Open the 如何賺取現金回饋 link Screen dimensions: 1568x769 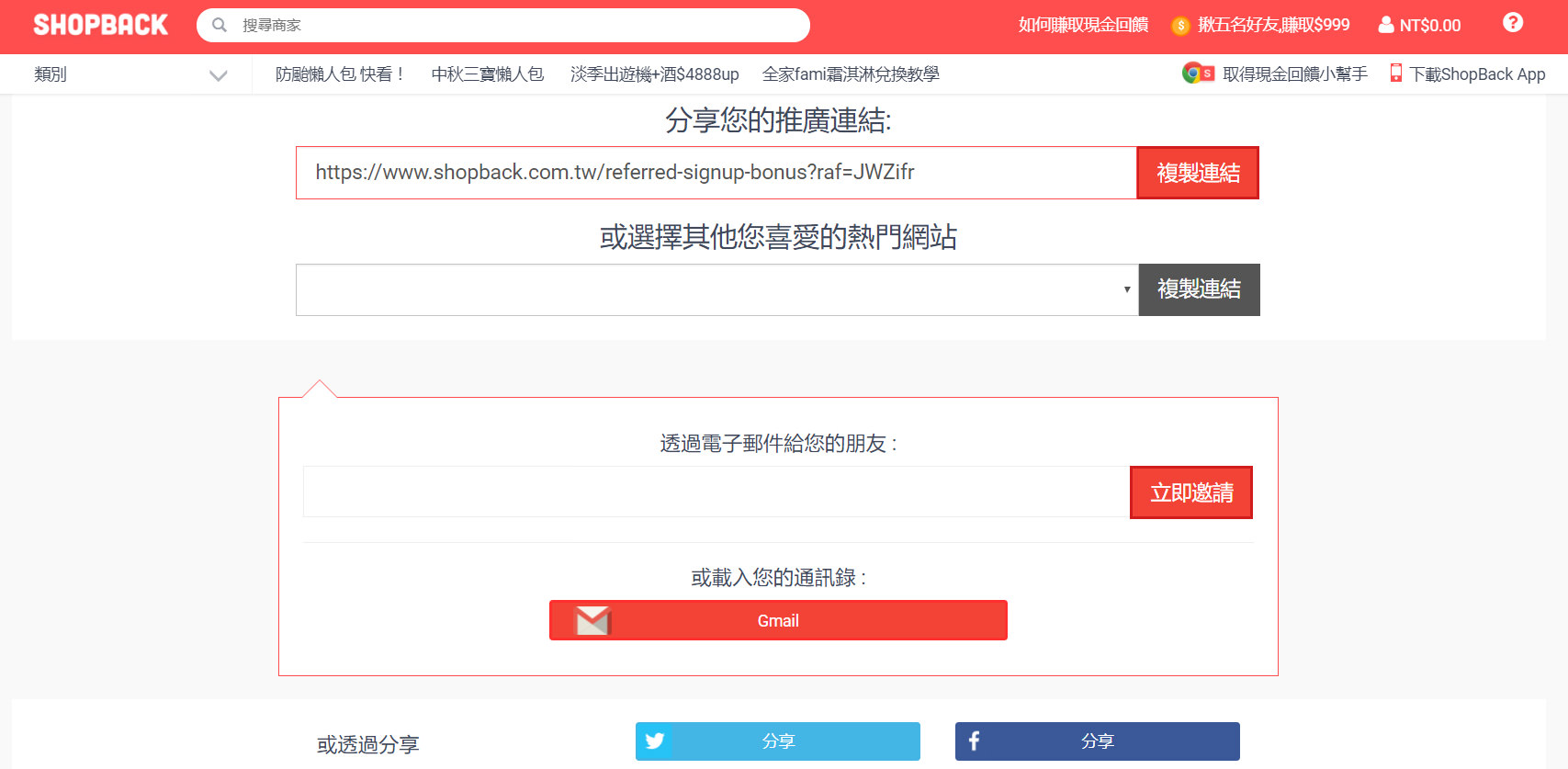point(1083,25)
